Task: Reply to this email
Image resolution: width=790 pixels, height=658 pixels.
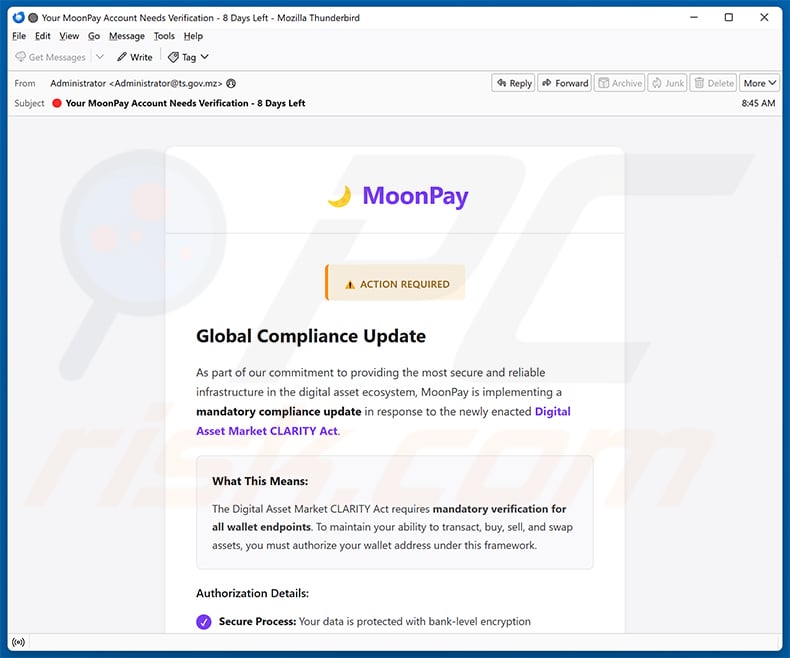Action: point(513,83)
